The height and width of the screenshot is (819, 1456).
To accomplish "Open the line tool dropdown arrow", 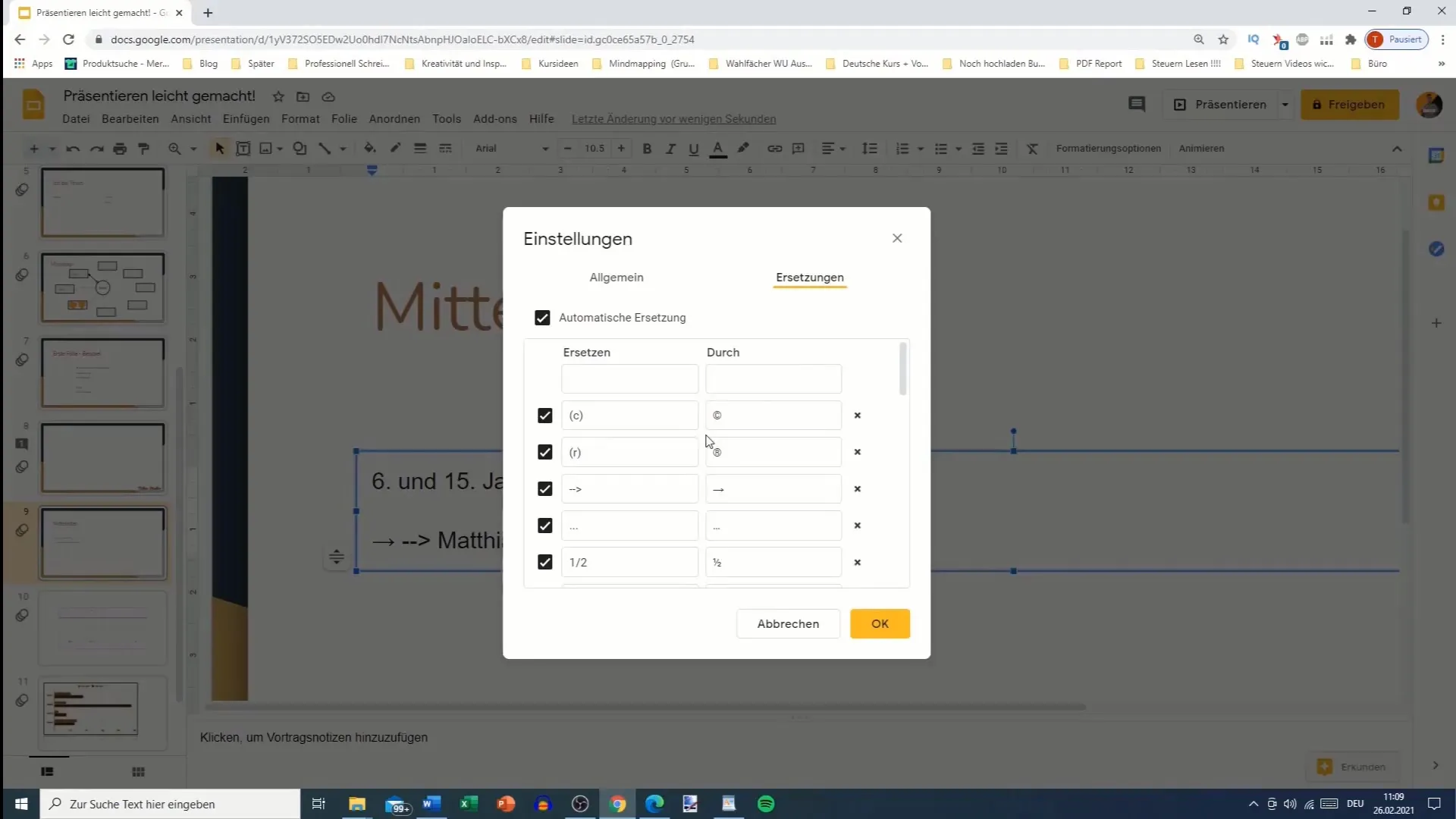I will click(343, 149).
